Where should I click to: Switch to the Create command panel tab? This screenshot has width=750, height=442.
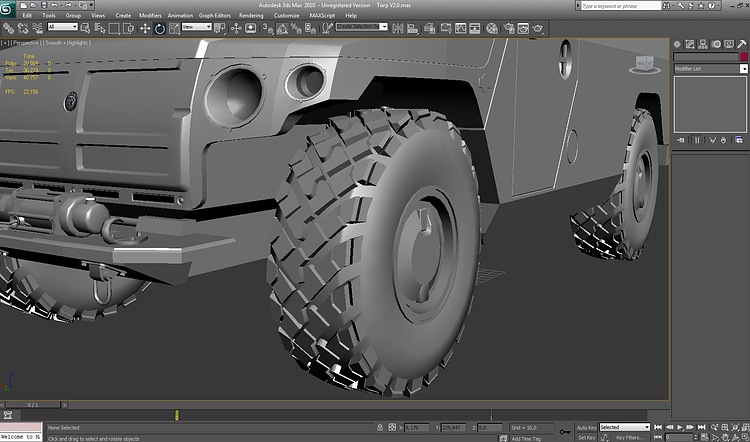(x=677, y=44)
